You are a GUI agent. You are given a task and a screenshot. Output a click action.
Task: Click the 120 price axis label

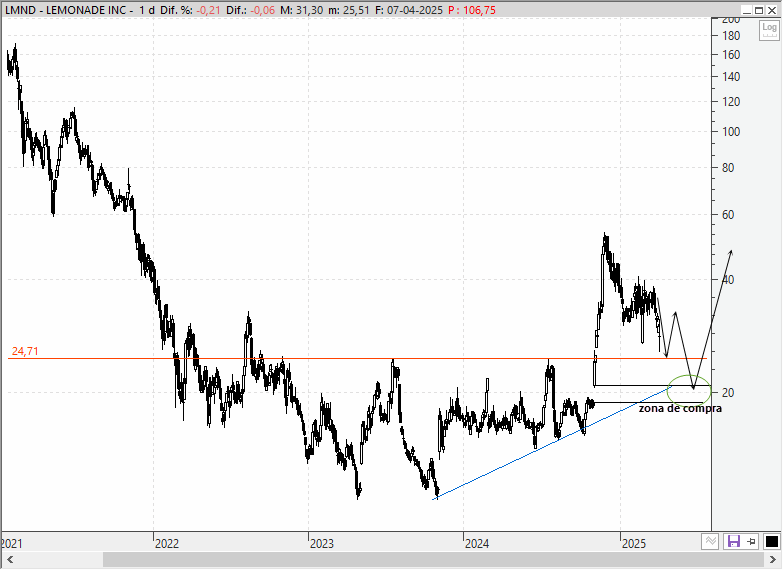click(x=731, y=102)
